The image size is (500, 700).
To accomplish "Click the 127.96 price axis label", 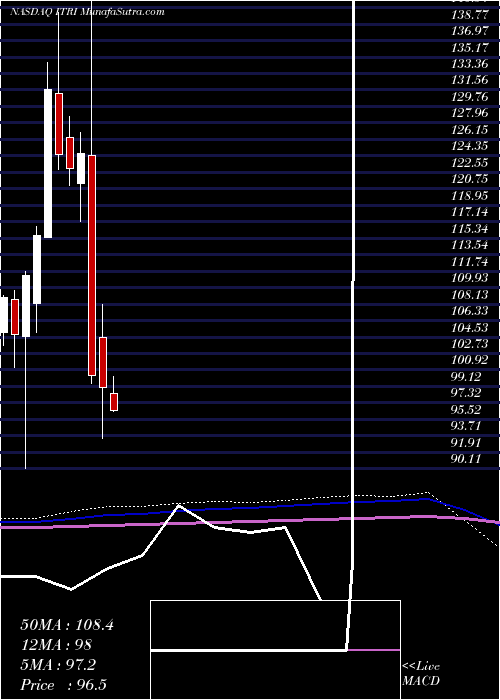I will tap(470, 113).
